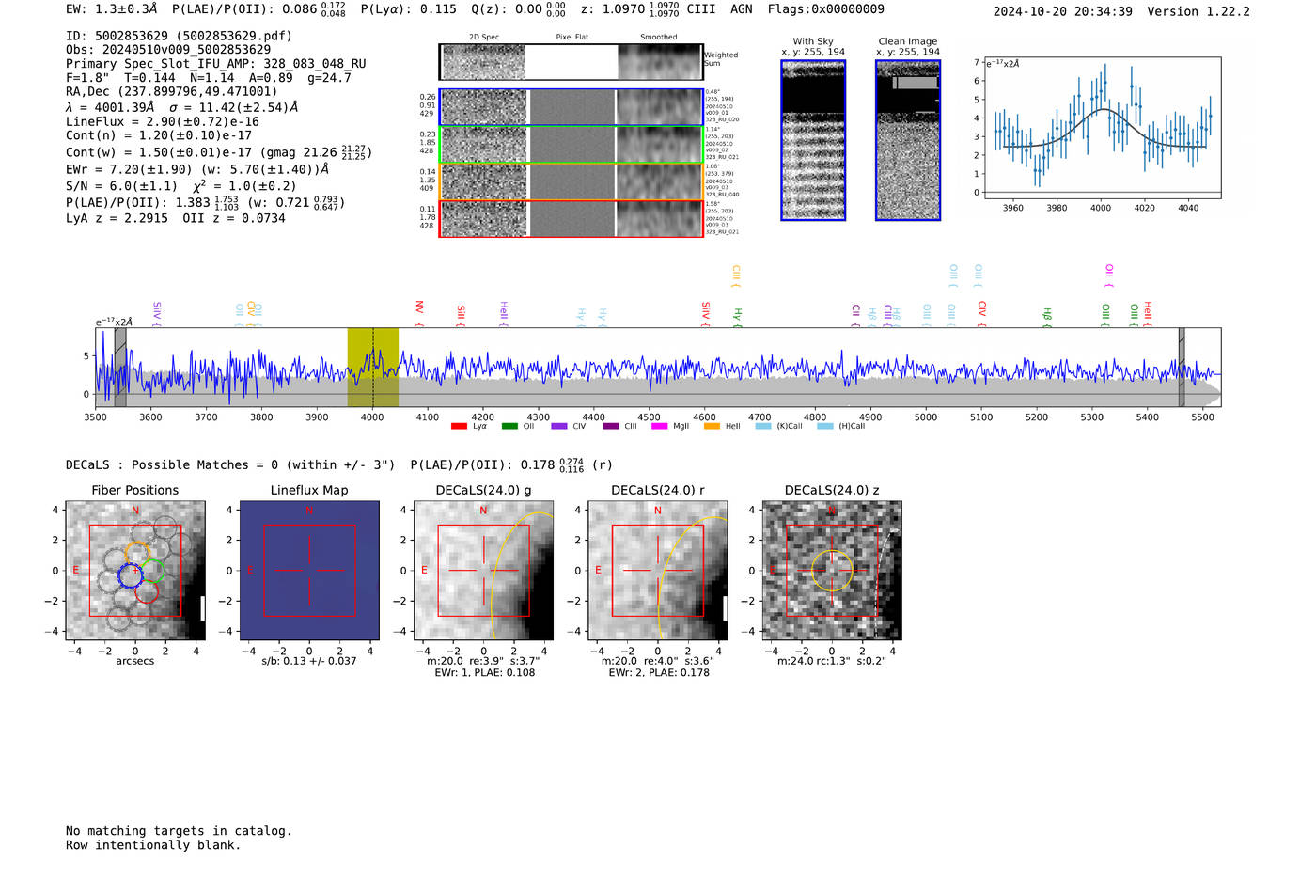Click the 2D Spec column header
This screenshot has width=1316, height=896.
[484, 37]
